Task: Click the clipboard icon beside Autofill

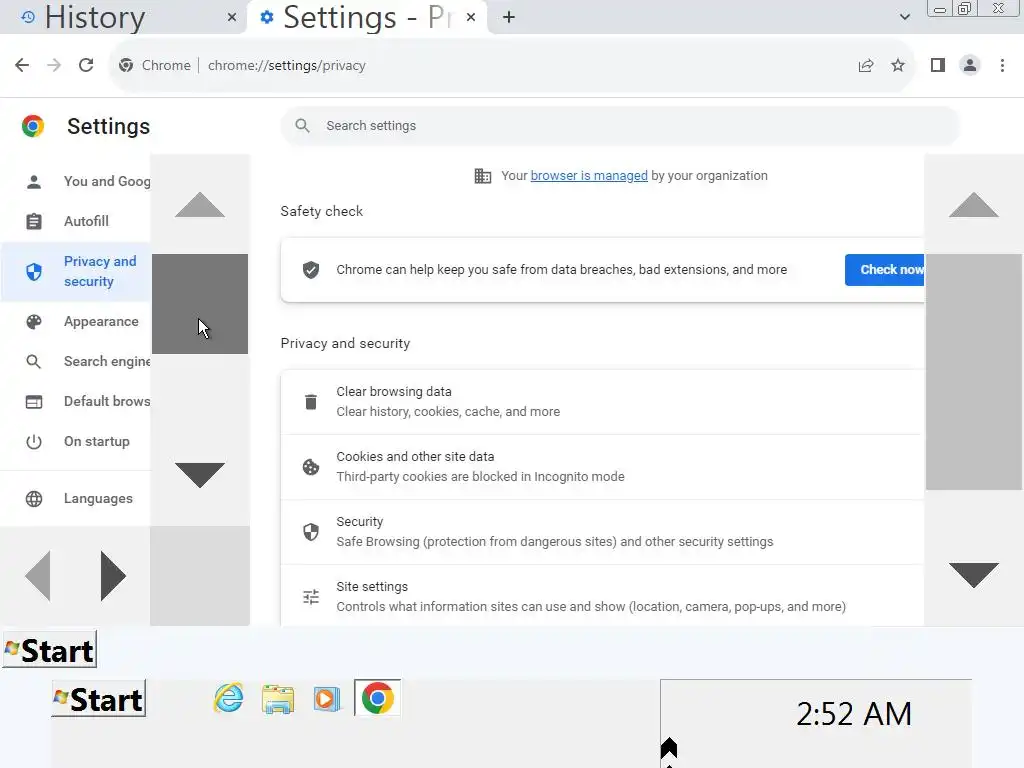Action: pos(34,221)
